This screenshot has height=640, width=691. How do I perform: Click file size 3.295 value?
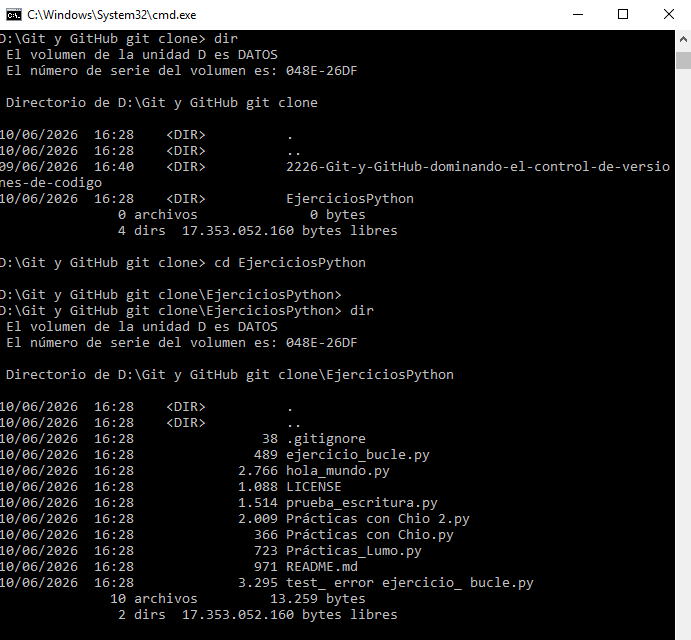pyautogui.click(x=258, y=583)
